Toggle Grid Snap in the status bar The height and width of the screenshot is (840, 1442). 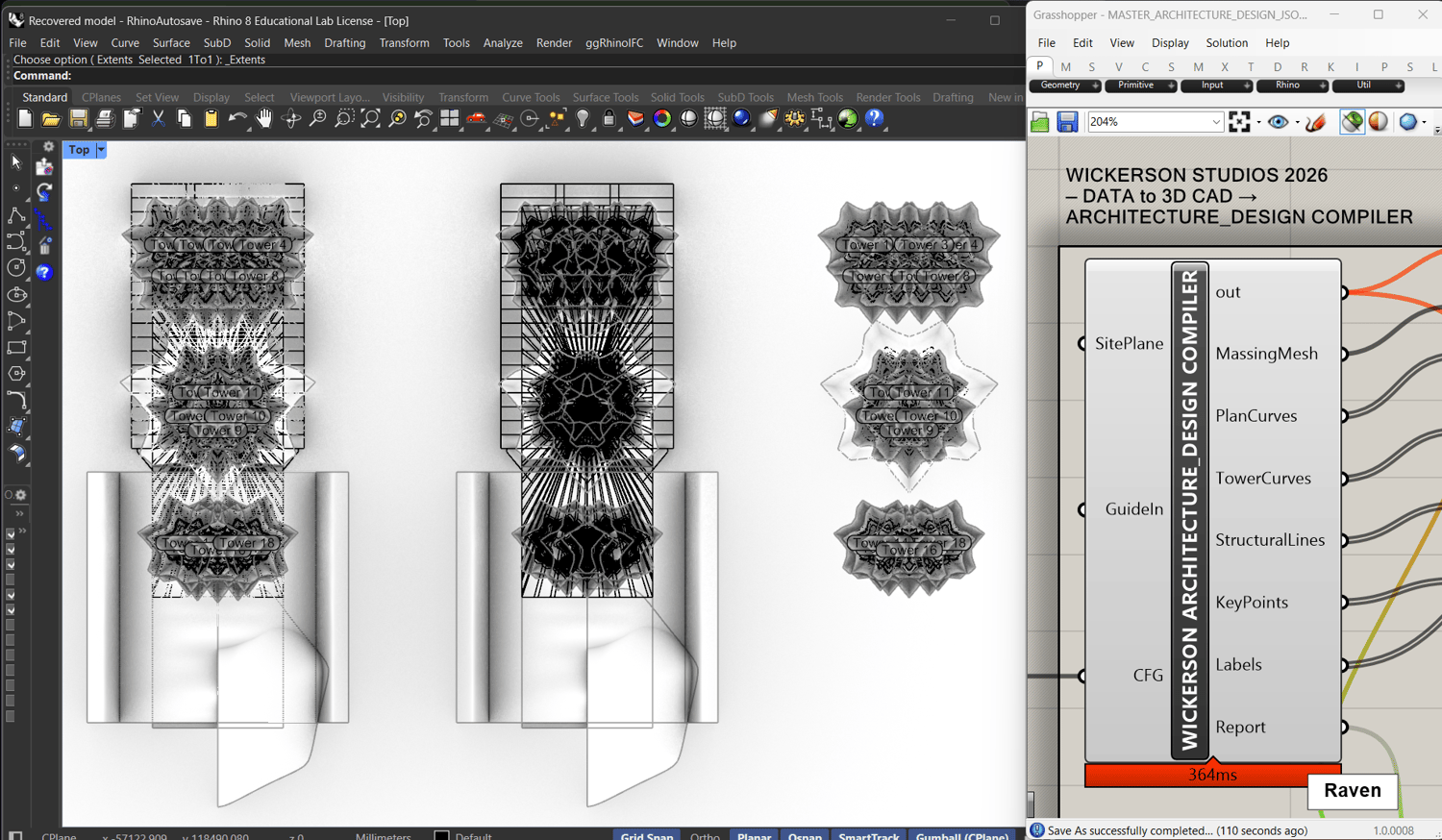[x=646, y=835]
